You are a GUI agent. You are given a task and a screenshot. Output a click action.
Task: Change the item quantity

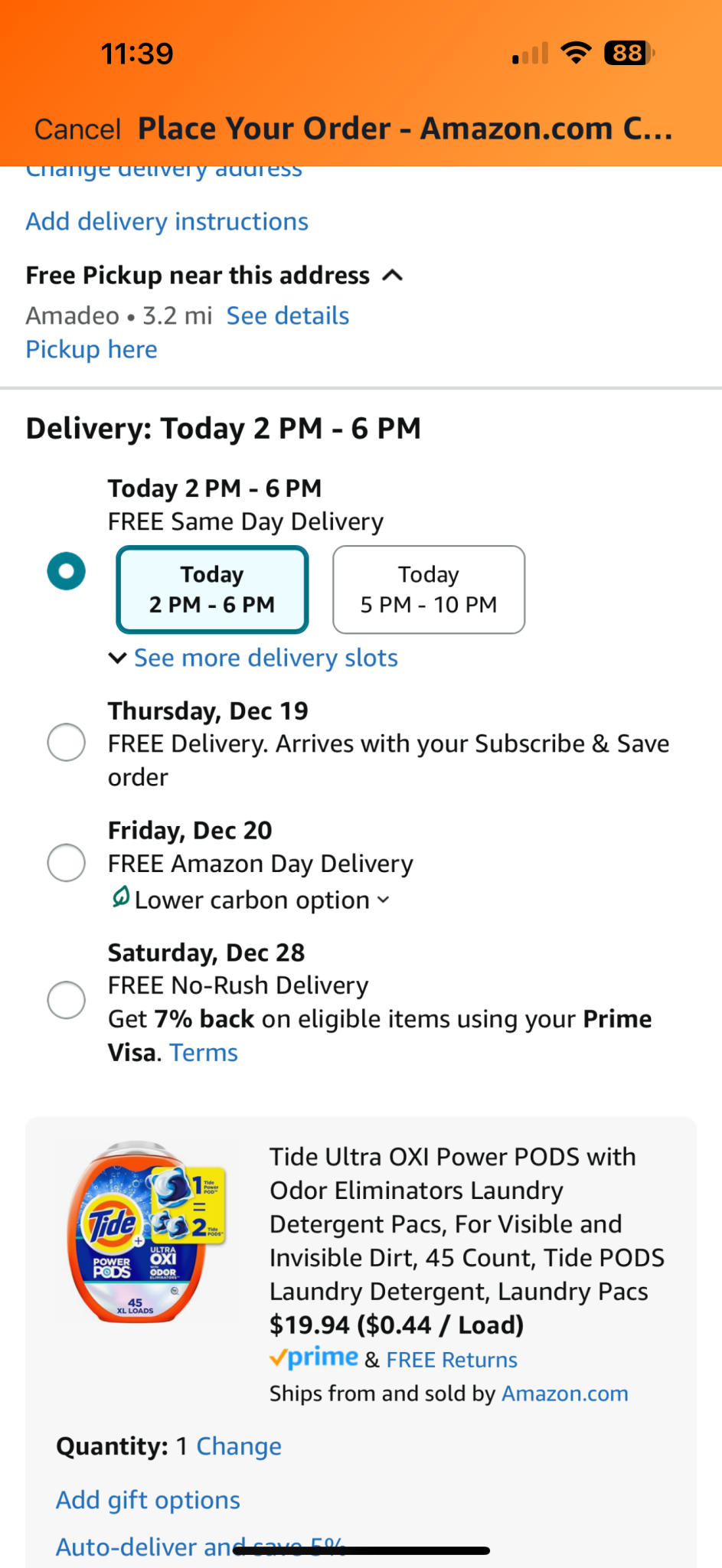click(239, 1446)
